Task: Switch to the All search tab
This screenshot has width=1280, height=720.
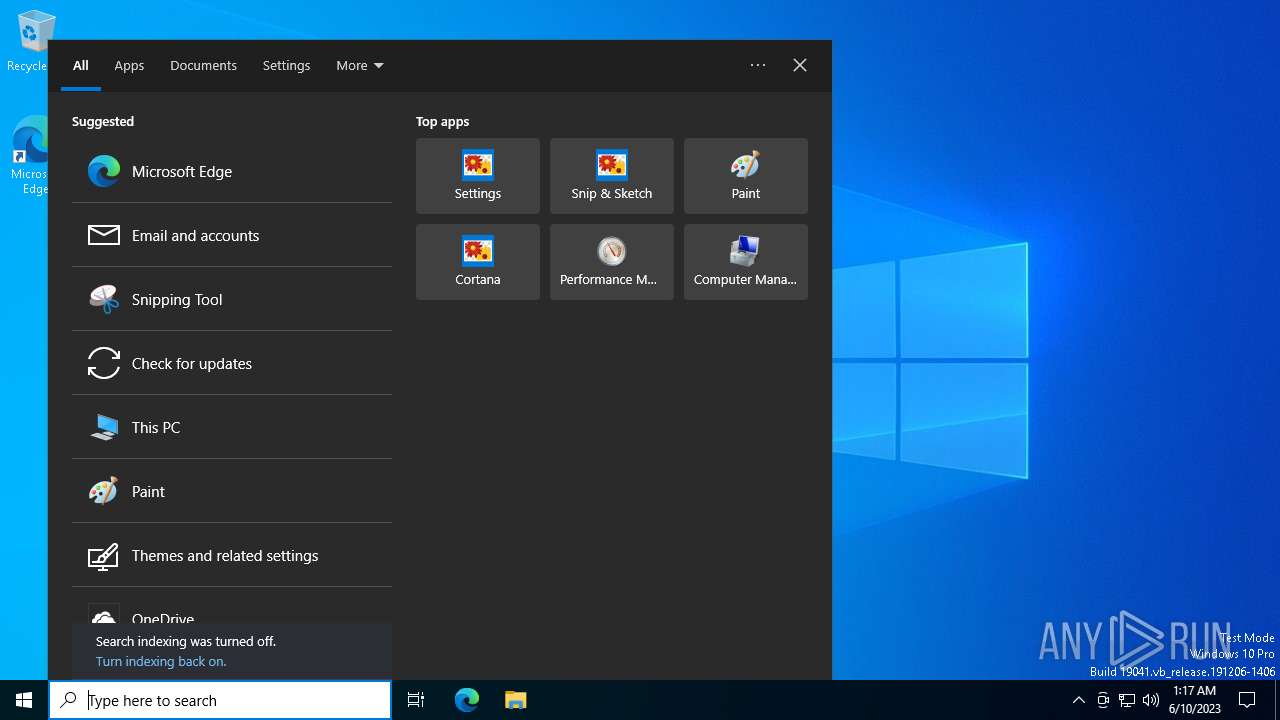Action: pyautogui.click(x=81, y=65)
